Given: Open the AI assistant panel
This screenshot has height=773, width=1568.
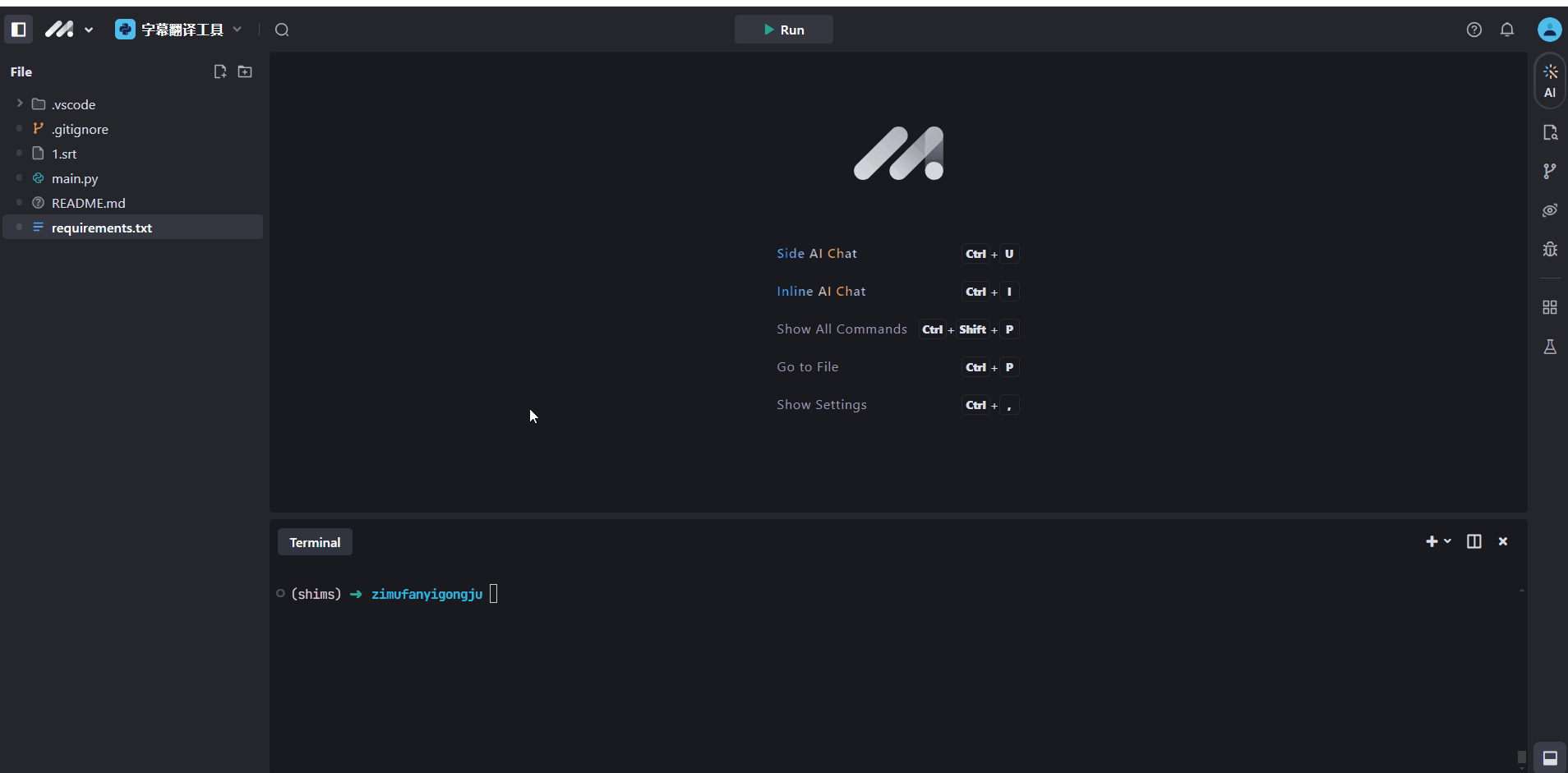Looking at the screenshot, I should [1550, 81].
